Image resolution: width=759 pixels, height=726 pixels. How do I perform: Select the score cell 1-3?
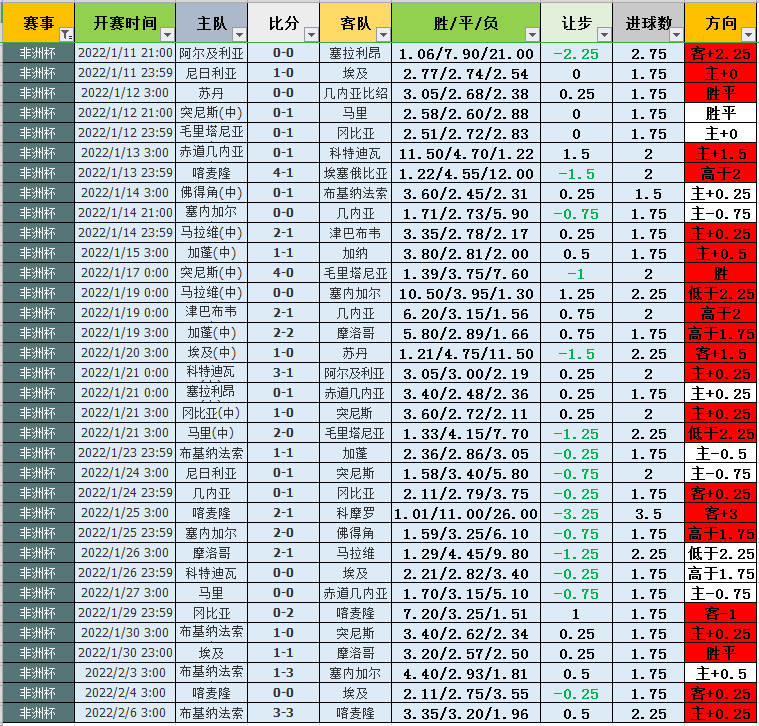(x=283, y=673)
